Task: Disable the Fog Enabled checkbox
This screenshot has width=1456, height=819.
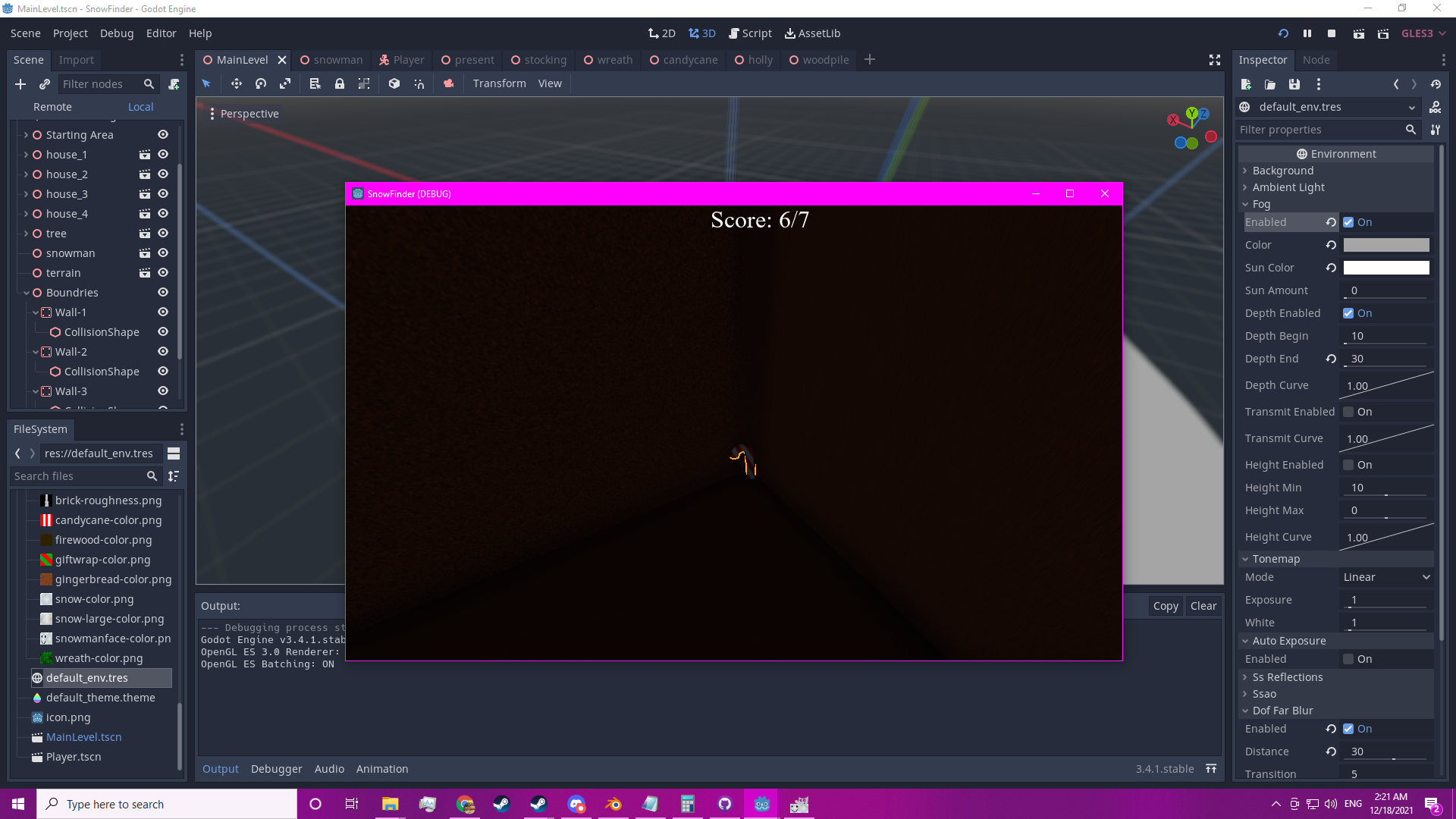Action: click(1348, 222)
